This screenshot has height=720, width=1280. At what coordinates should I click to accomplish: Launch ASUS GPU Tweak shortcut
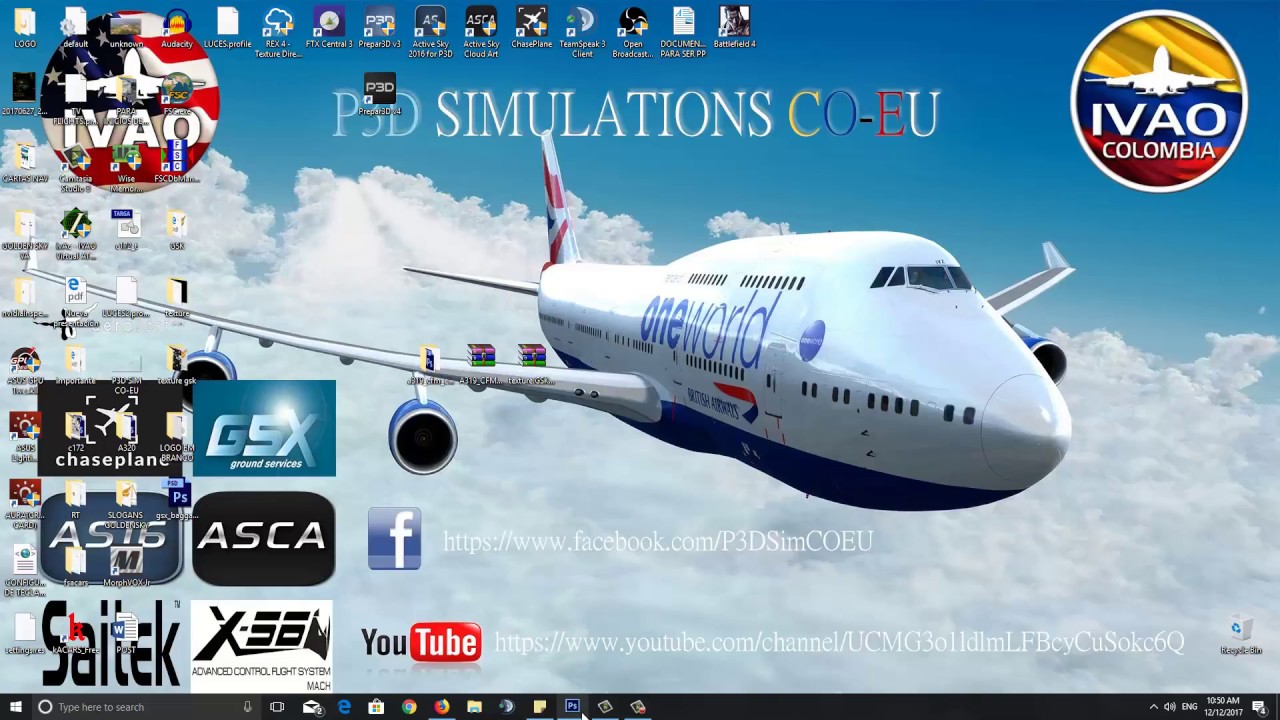point(25,370)
